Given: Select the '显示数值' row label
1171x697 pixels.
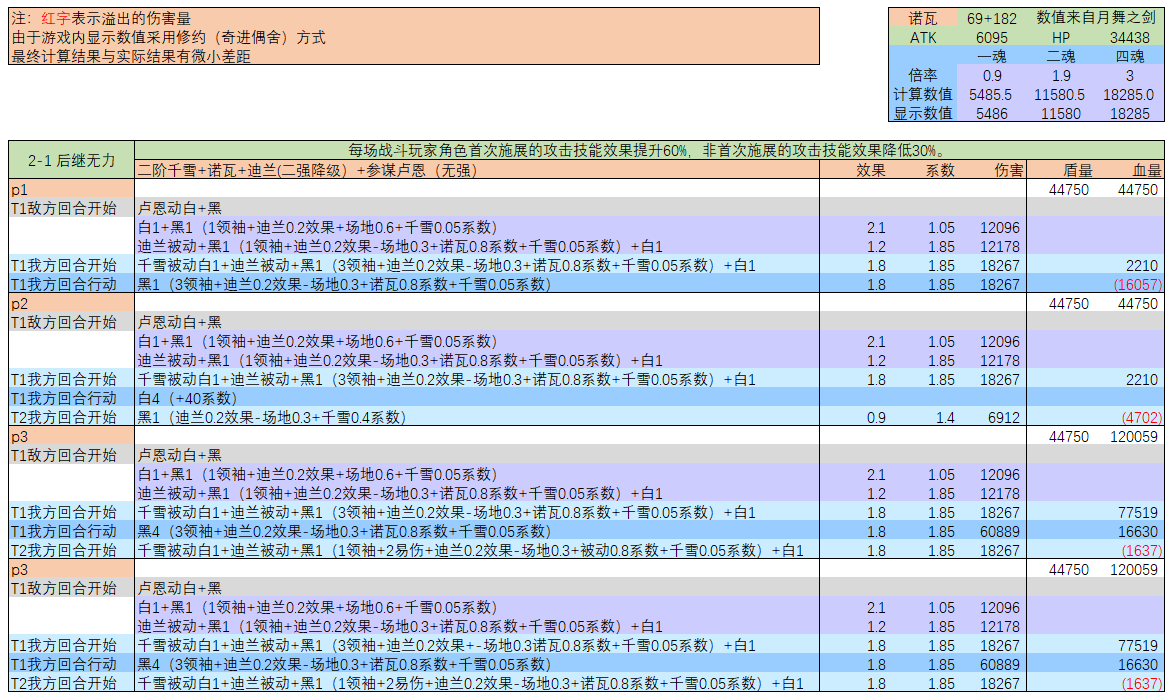Looking at the screenshot, I should (x=923, y=114).
